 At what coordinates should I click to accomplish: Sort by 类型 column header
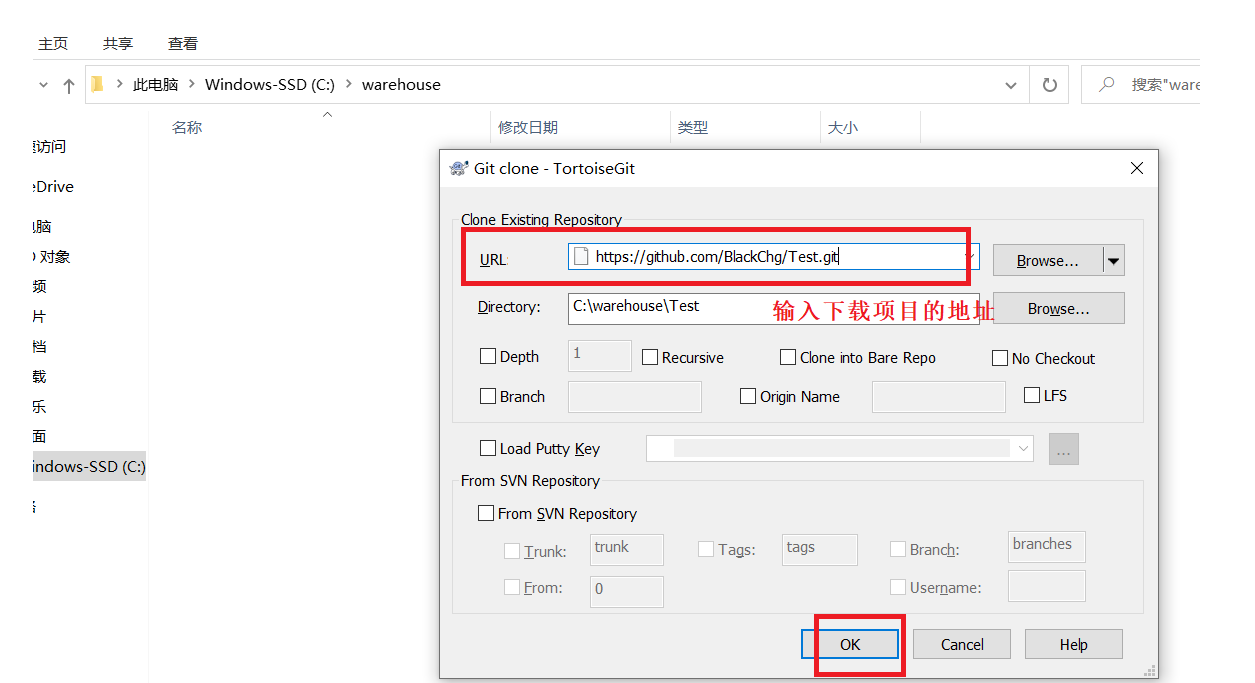(x=693, y=127)
